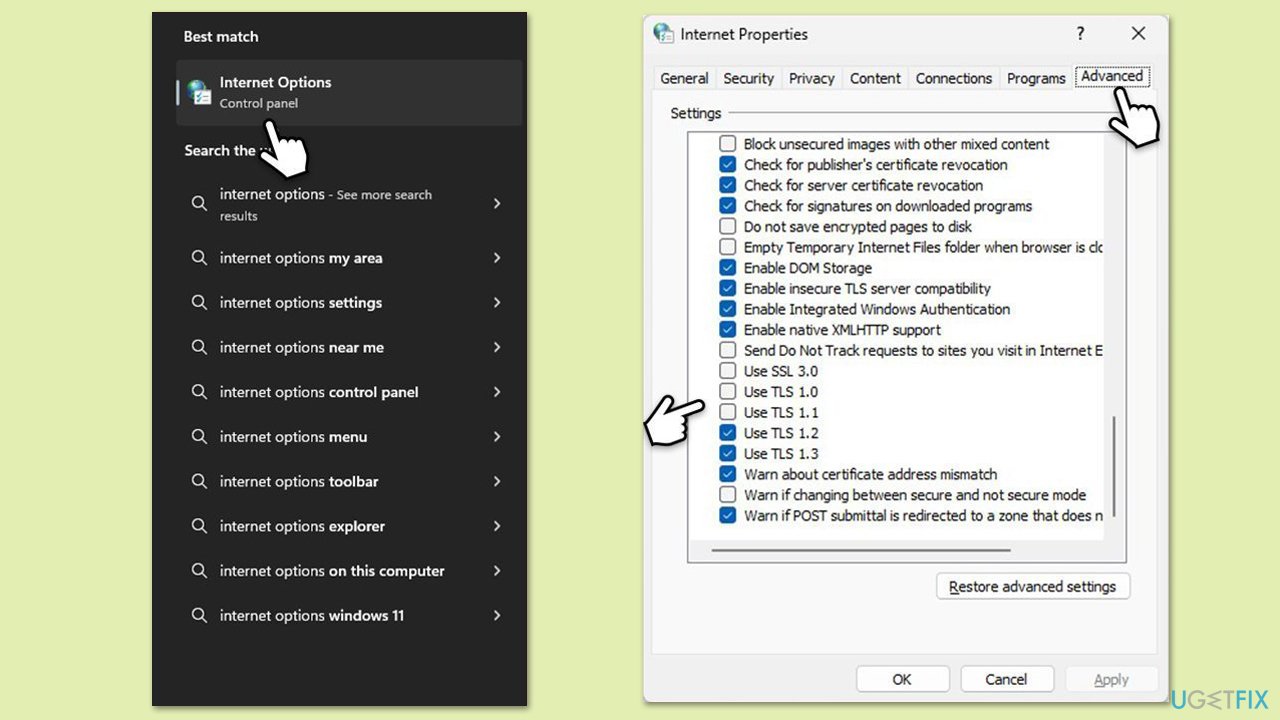Expand 'internet options explorer' suggestion chevron
The height and width of the screenshot is (720, 1280).
(x=497, y=526)
